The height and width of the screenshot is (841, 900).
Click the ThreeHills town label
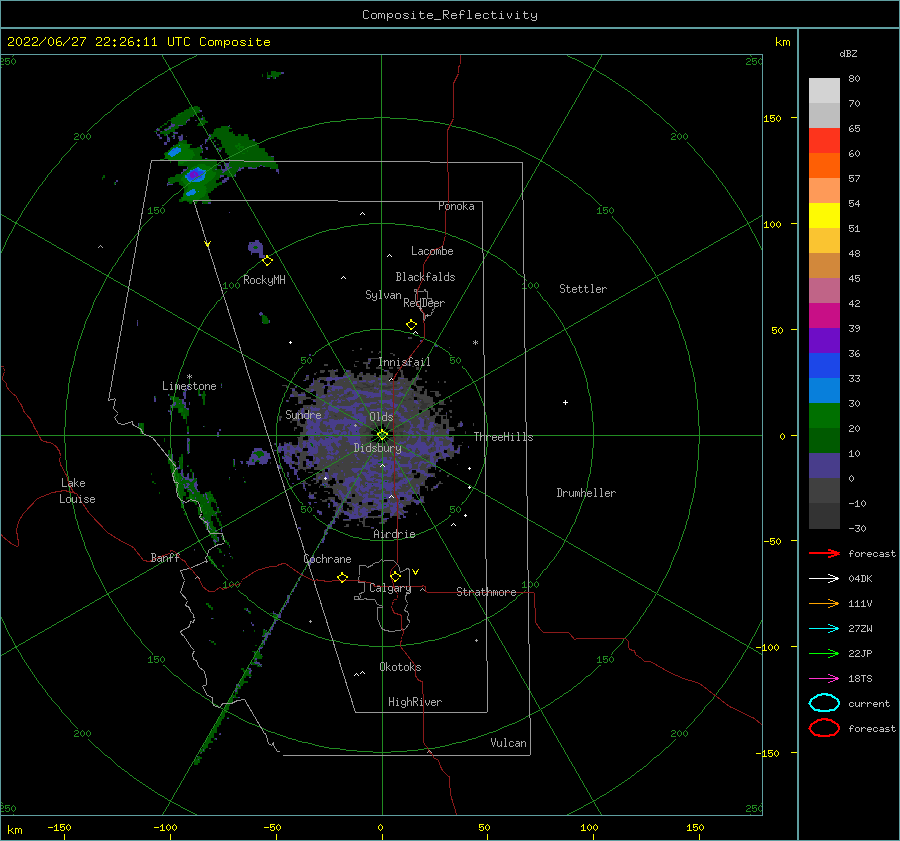pyautogui.click(x=503, y=437)
